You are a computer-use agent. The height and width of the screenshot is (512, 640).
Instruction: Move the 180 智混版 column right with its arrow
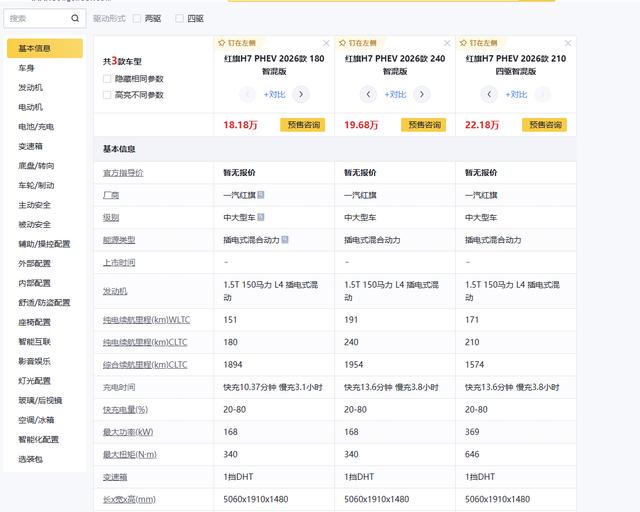point(301,94)
